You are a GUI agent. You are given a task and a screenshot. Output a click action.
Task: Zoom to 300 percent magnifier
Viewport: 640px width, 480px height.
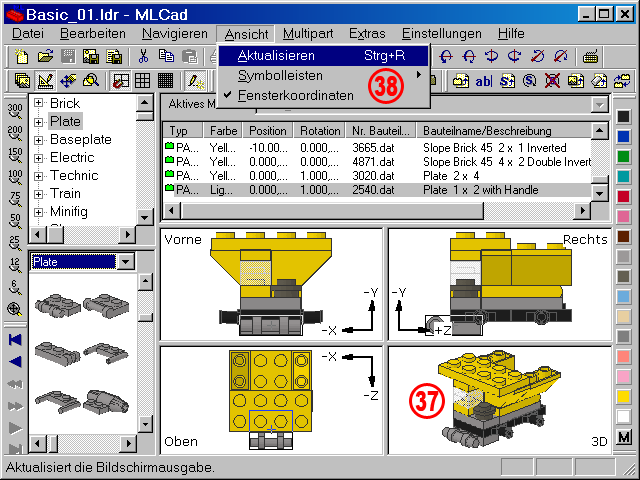pos(15,111)
